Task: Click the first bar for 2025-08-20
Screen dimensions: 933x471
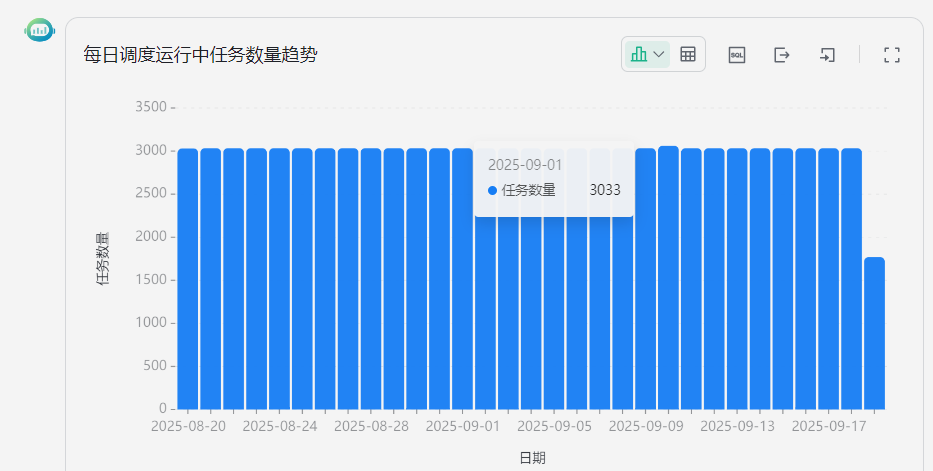Action: tap(187, 279)
